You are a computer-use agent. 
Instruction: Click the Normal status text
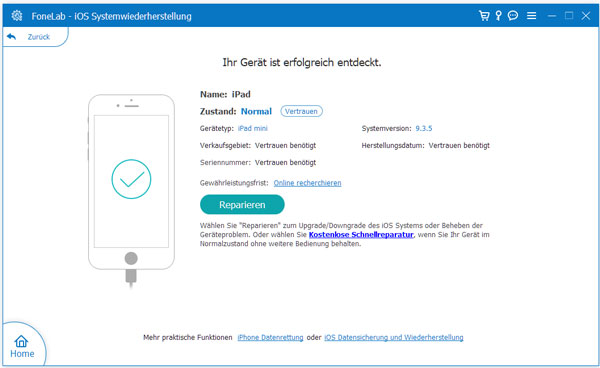tap(256, 111)
